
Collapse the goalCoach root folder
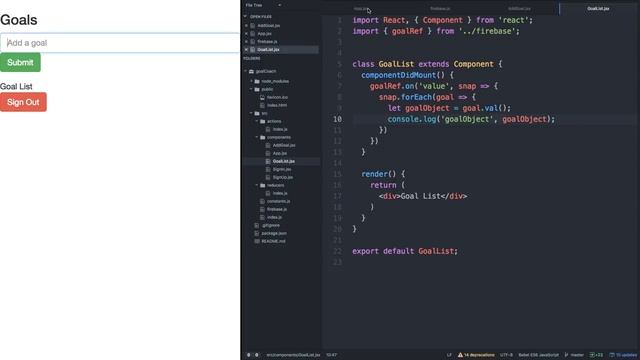click(x=245, y=71)
